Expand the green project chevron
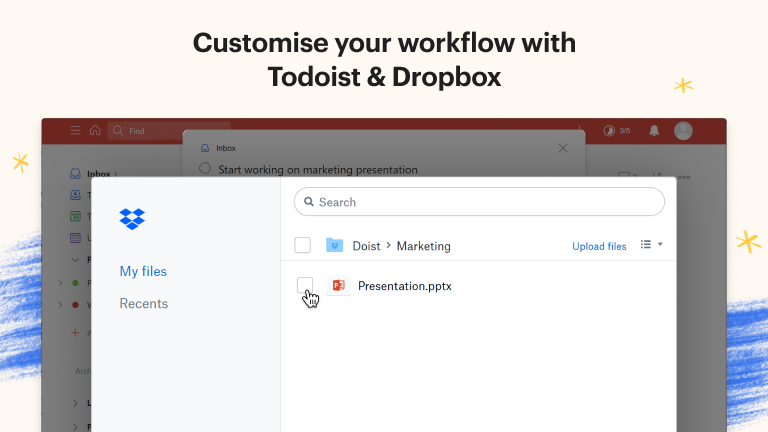The image size is (768, 432). [61, 283]
